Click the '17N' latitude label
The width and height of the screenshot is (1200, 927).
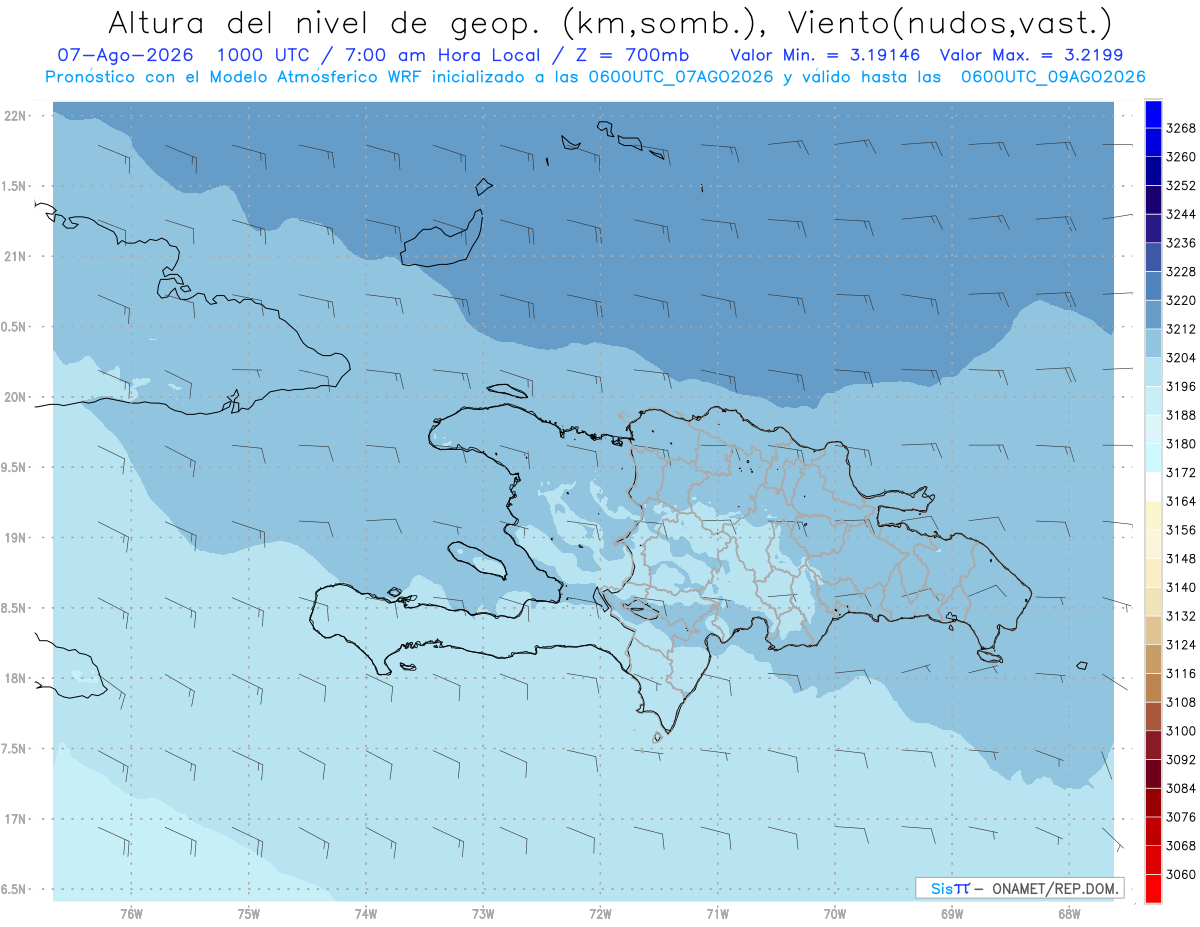(17, 820)
